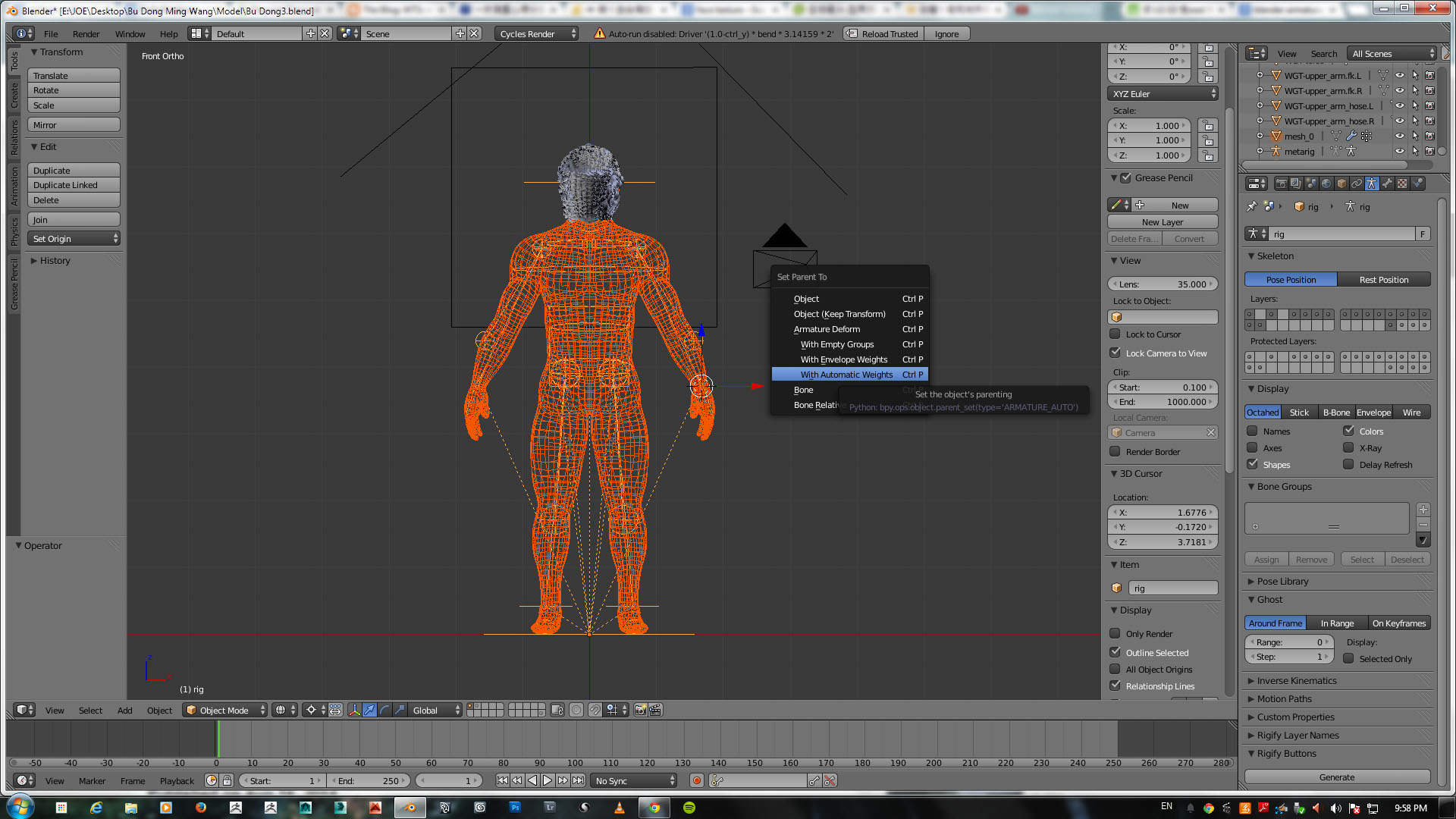Expand the mesh_0 outliner tree item

[x=1260, y=136]
